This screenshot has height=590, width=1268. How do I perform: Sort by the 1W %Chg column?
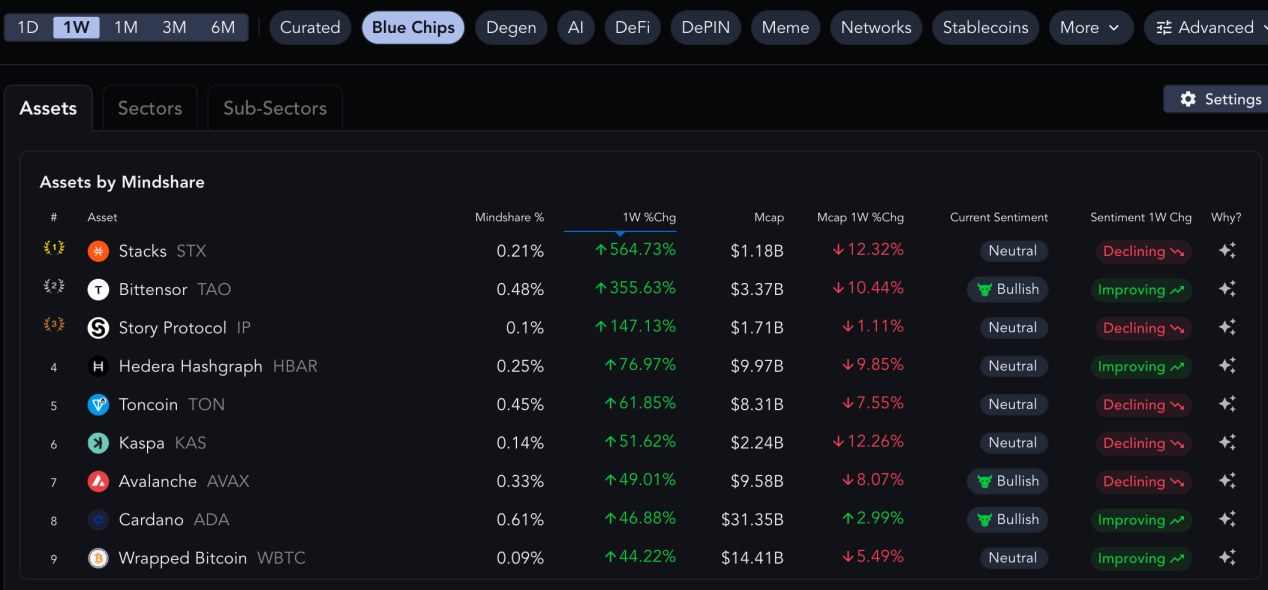(649, 217)
